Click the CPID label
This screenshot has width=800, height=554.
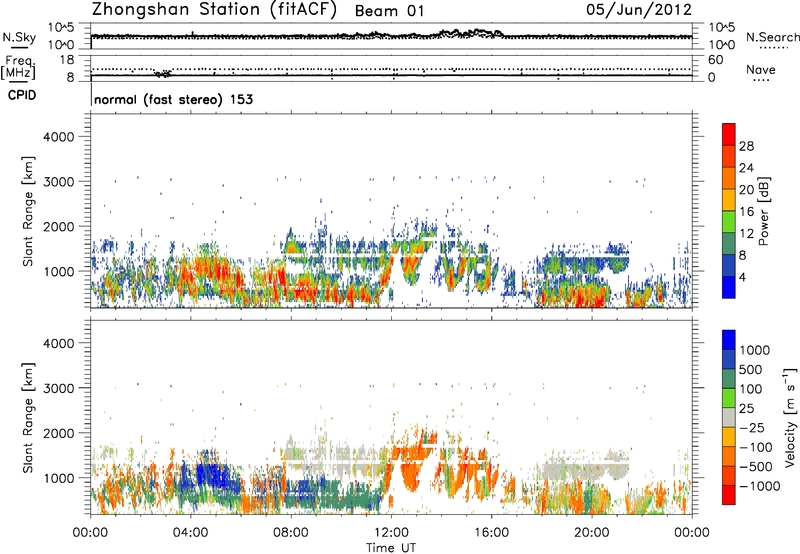22,95
